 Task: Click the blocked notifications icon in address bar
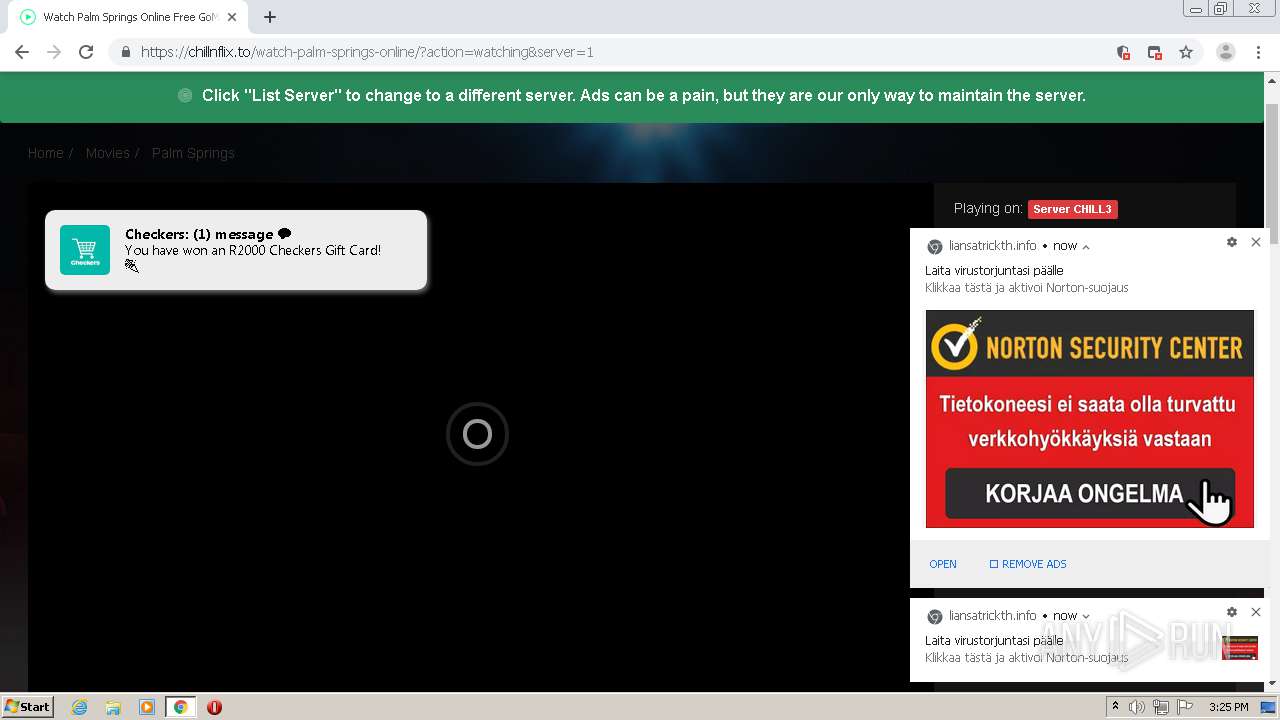coord(1123,52)
